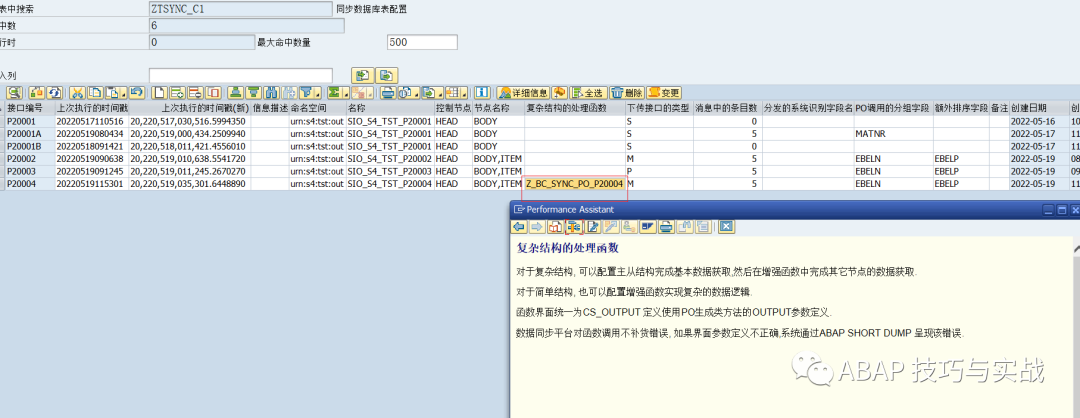Select cell P20002

click(x=30, y=158)
